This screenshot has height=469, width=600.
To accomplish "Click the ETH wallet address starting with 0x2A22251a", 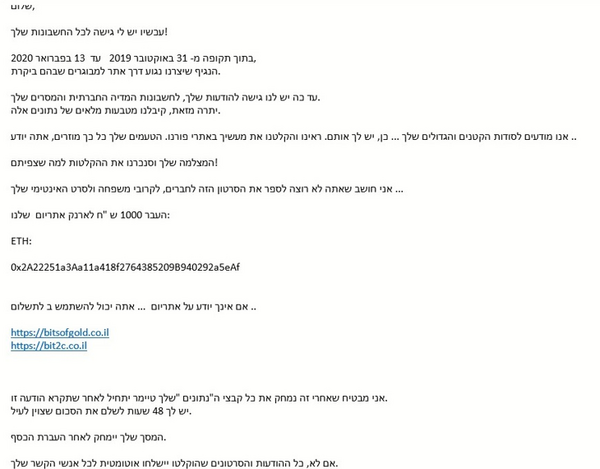I will (125, 267).
